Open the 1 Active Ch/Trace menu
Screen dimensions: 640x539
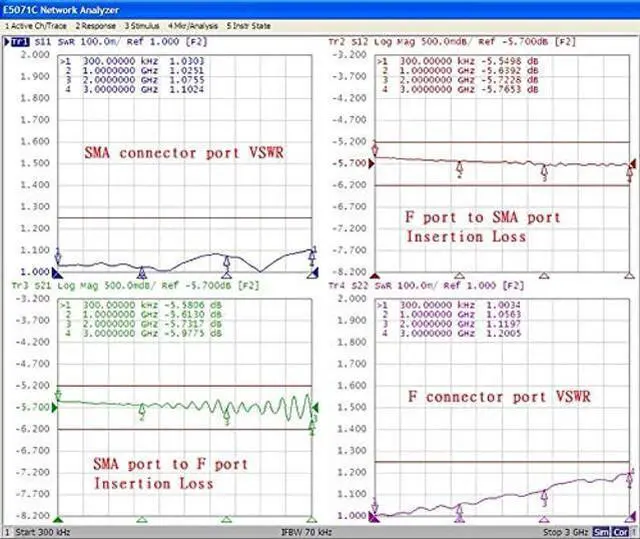point(35,26)
